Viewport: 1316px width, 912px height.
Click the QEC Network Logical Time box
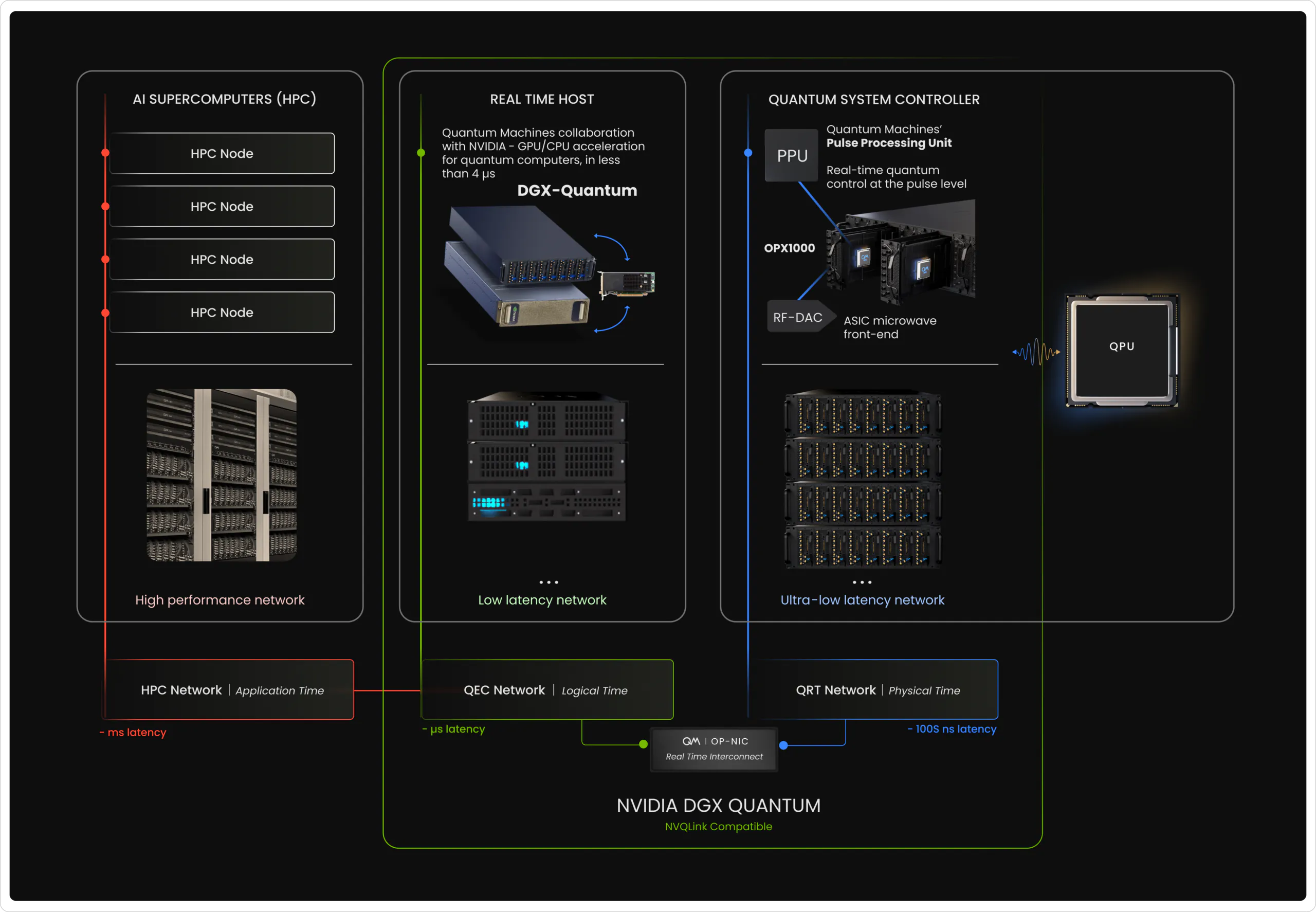(x=547, y=690)
